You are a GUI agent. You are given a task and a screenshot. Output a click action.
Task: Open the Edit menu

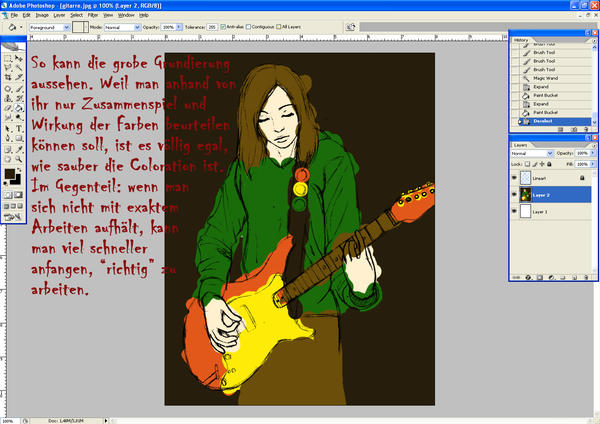tap(26, 15)
